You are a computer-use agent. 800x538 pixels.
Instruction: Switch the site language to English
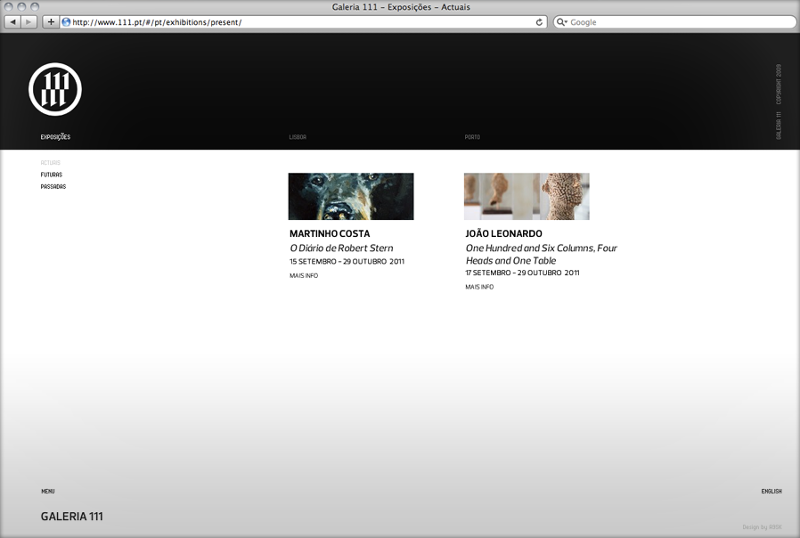pos(771,492)
